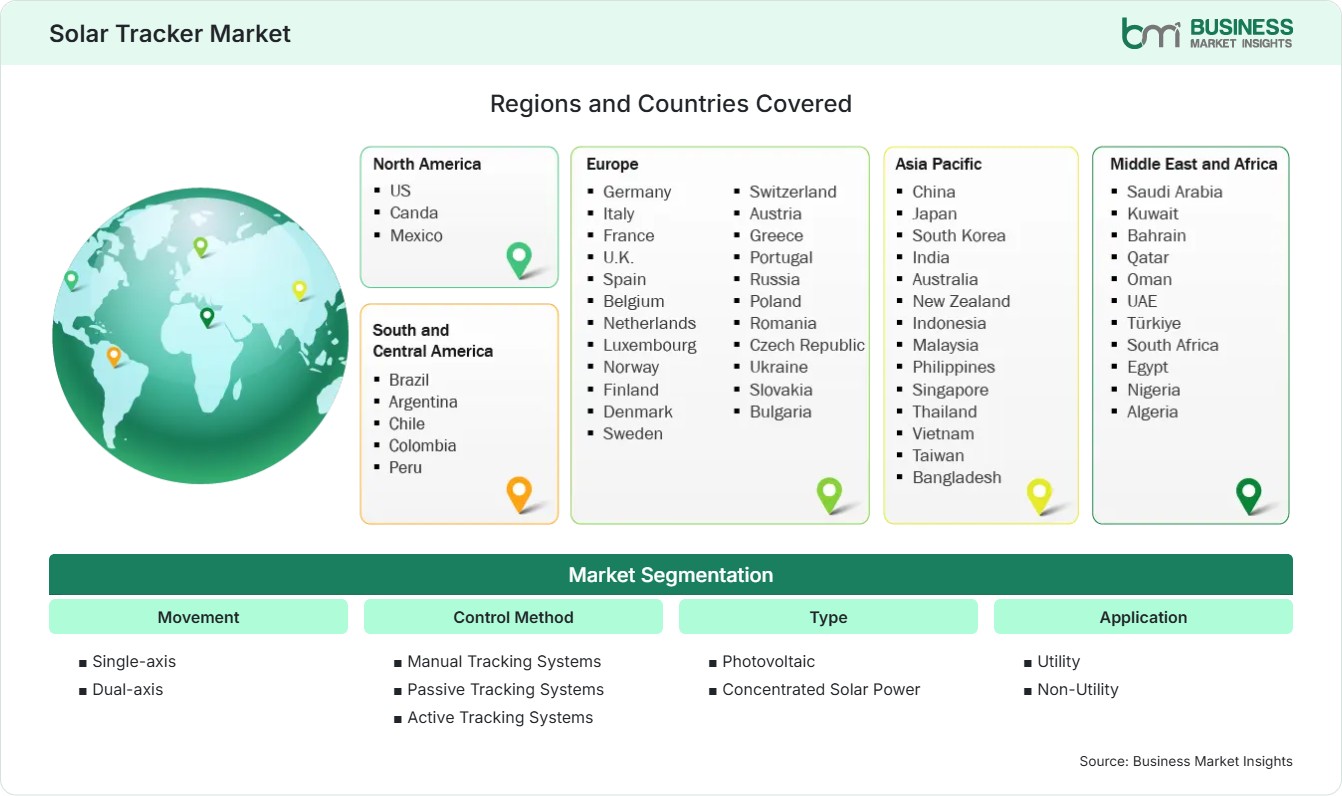Click the orange pin in South and Central America card
Screen dimensions: 1342x796
tap(519, 494)
